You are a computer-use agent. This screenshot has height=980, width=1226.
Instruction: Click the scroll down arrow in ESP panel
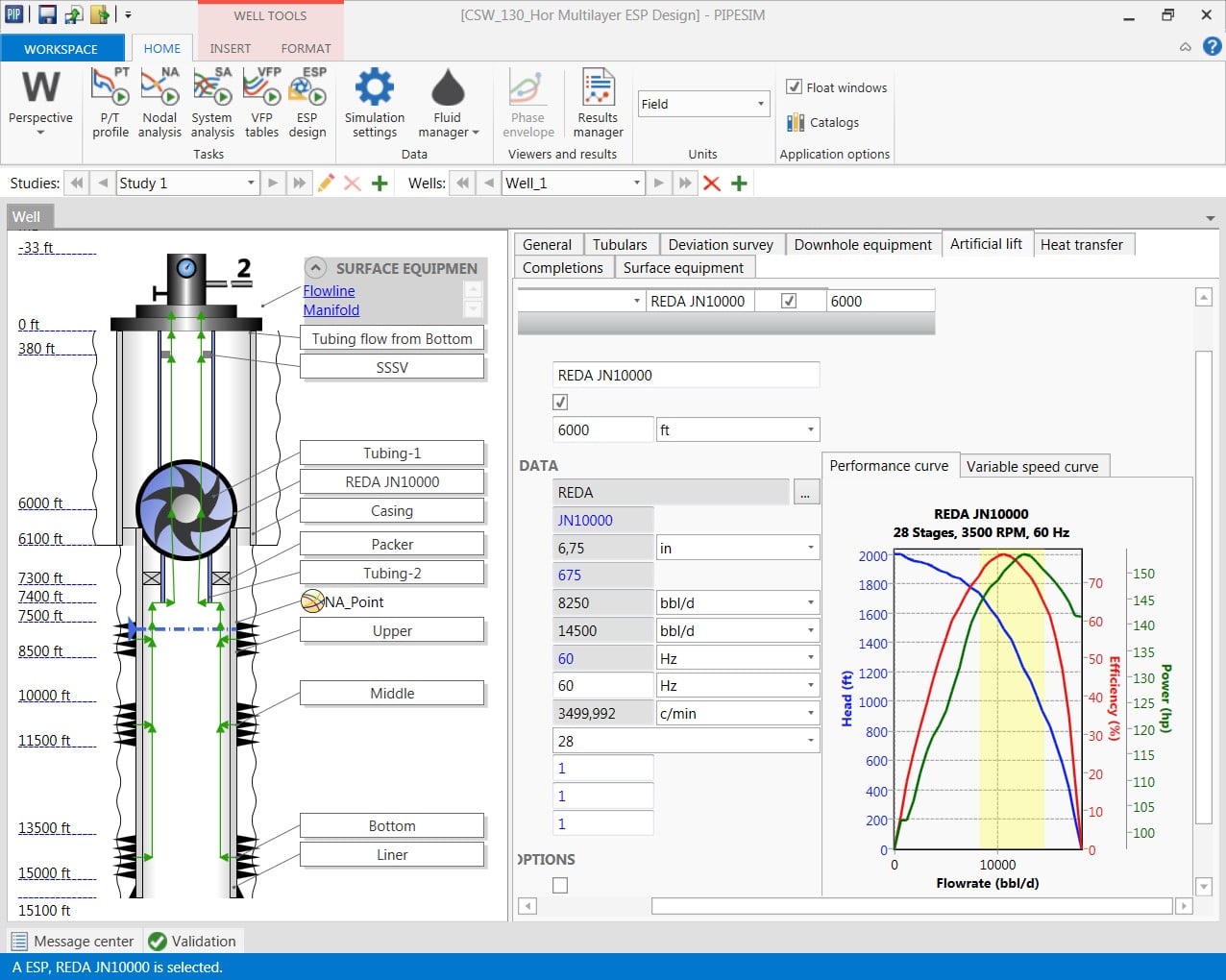(x=1203, y=886)
